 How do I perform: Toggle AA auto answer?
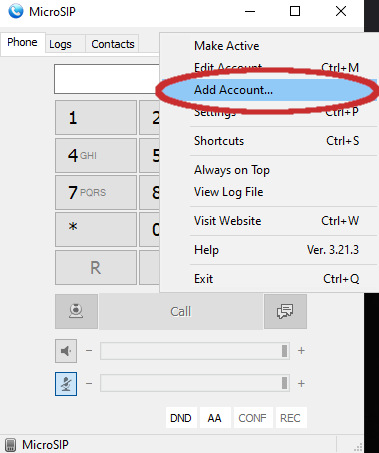(215, 418)
